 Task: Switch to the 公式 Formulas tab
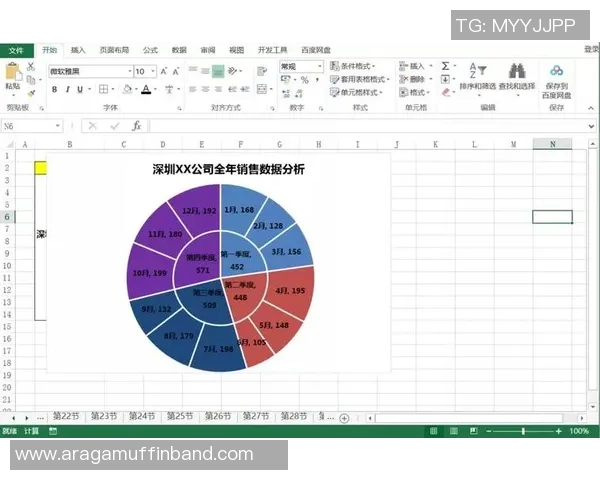point(150,50)
